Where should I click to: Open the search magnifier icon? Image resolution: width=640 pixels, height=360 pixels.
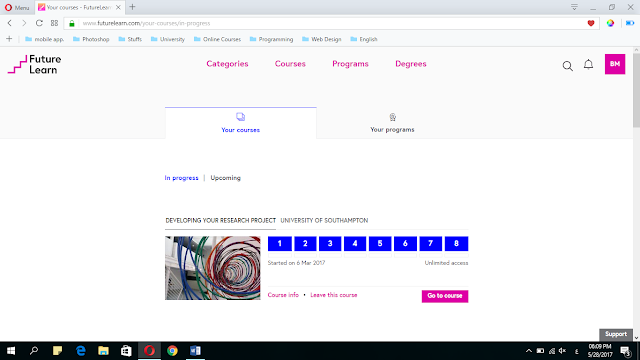[567, 66]
